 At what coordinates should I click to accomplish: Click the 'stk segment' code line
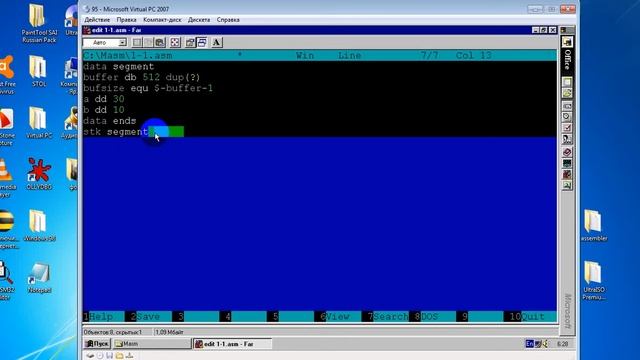coord(116,131)
